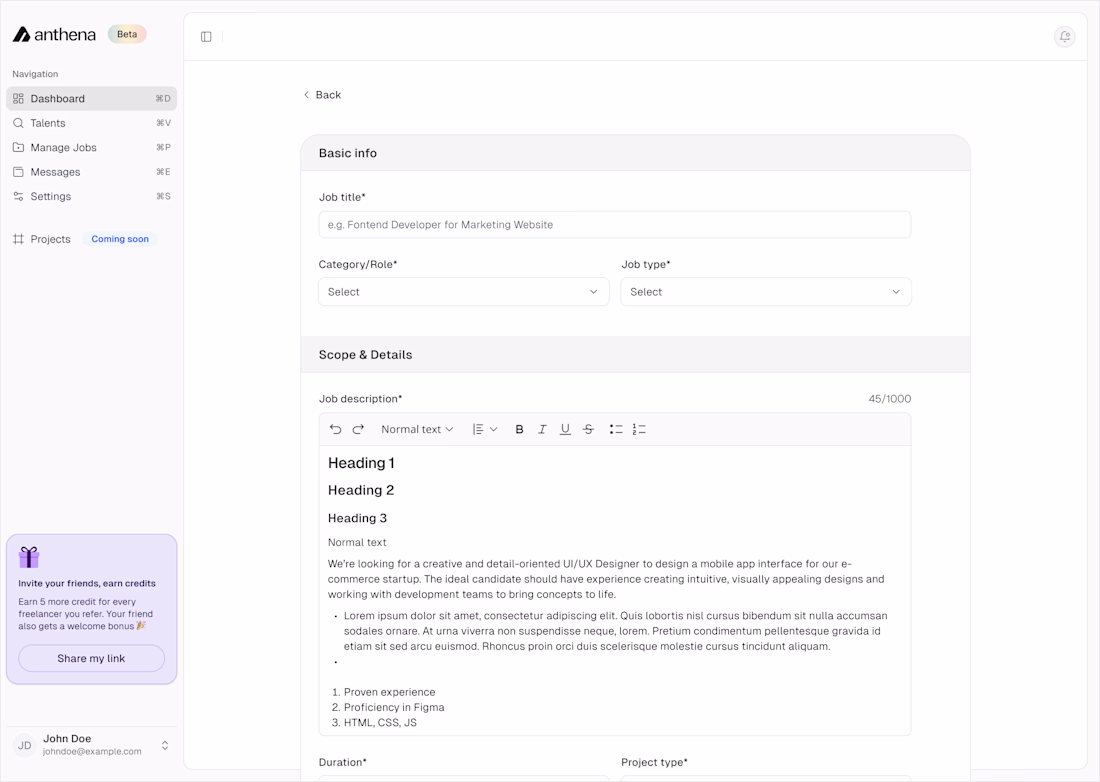Click the anthena logo
Image resolution: width=1100 pixels, height=782 pixels.
coord(54,34)
